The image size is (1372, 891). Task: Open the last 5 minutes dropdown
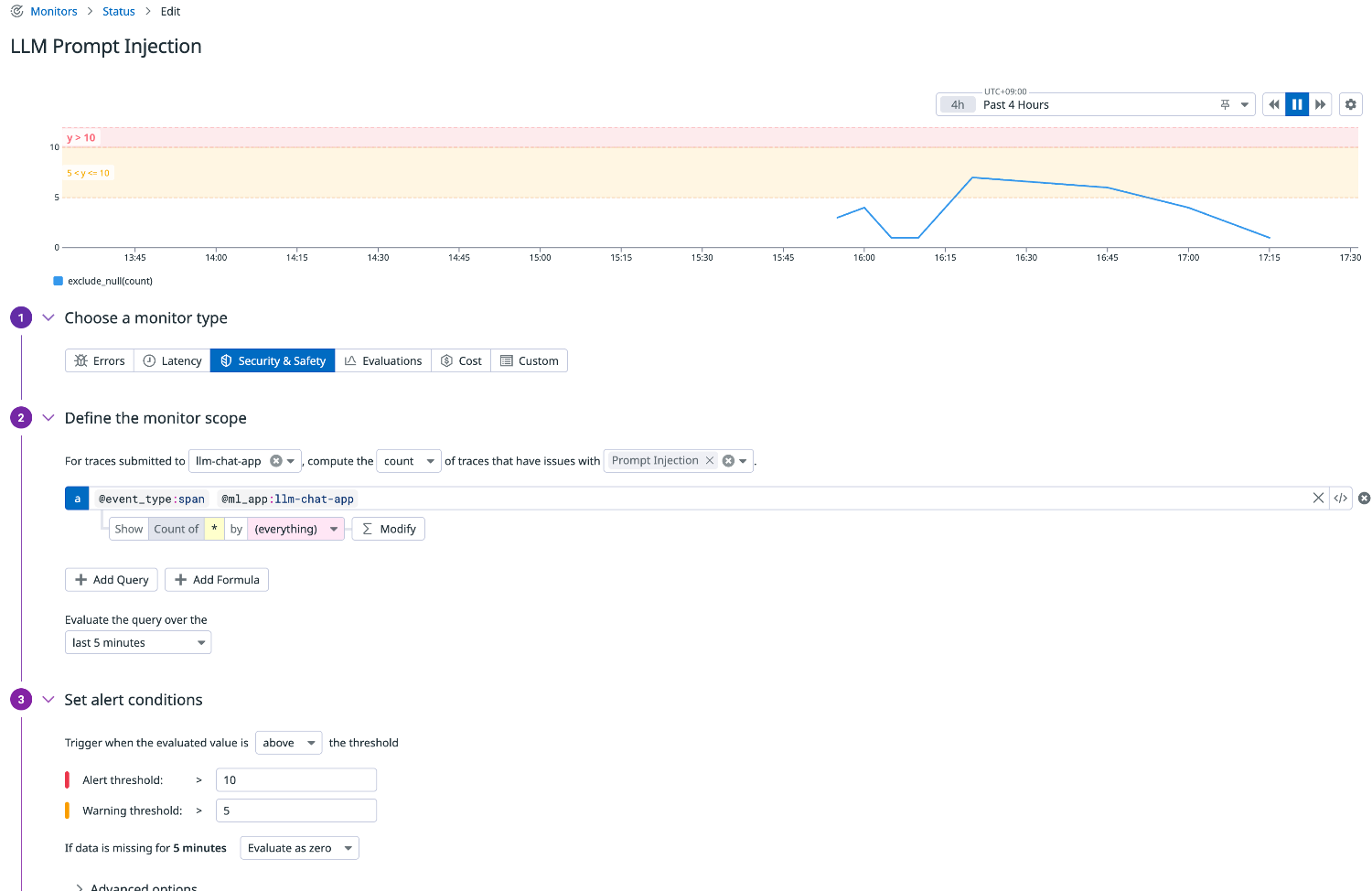point(138,643)
